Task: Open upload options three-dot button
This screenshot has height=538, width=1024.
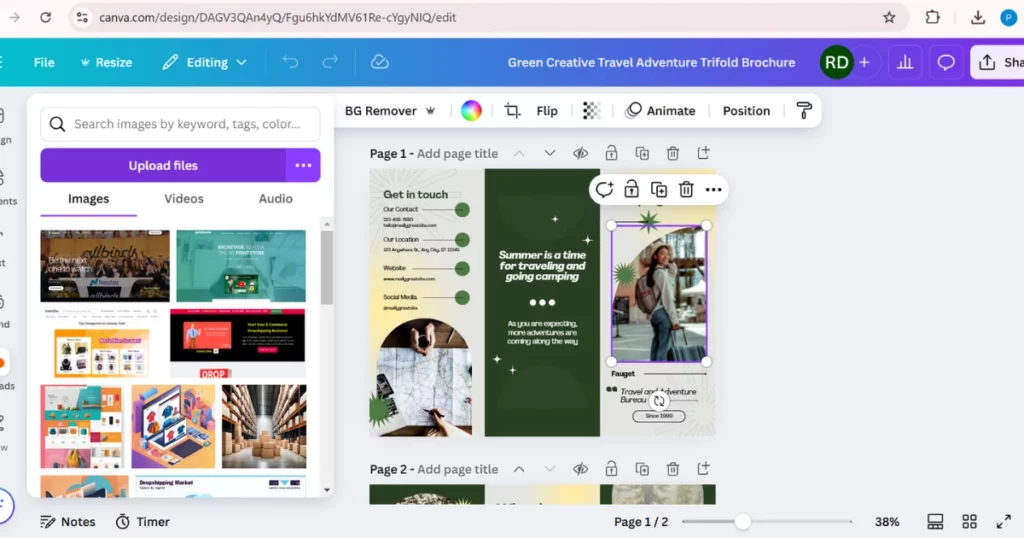Action: [303, 165]
